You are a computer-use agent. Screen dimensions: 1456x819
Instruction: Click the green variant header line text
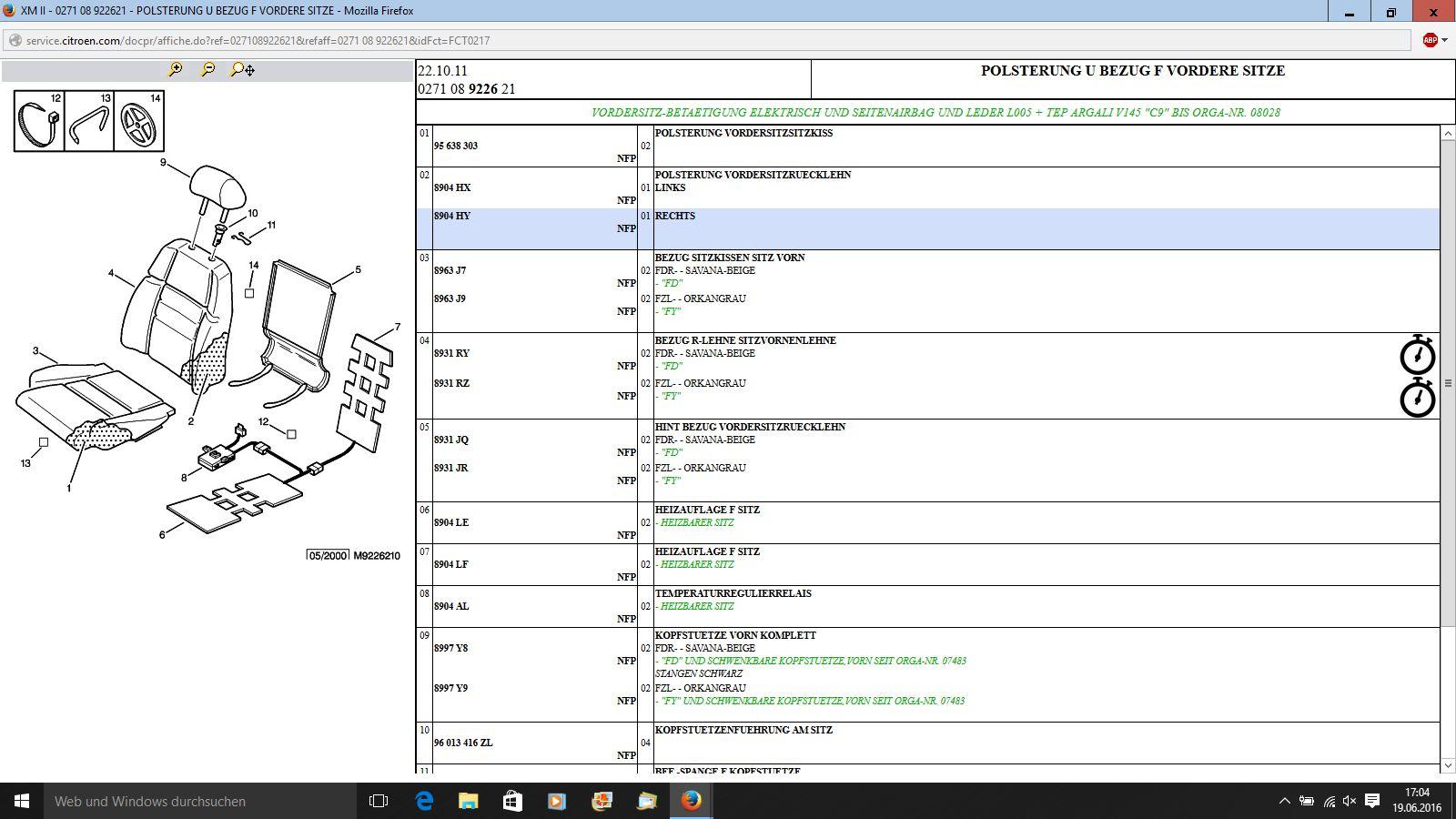pyautogui.click(x=935, y=113)
